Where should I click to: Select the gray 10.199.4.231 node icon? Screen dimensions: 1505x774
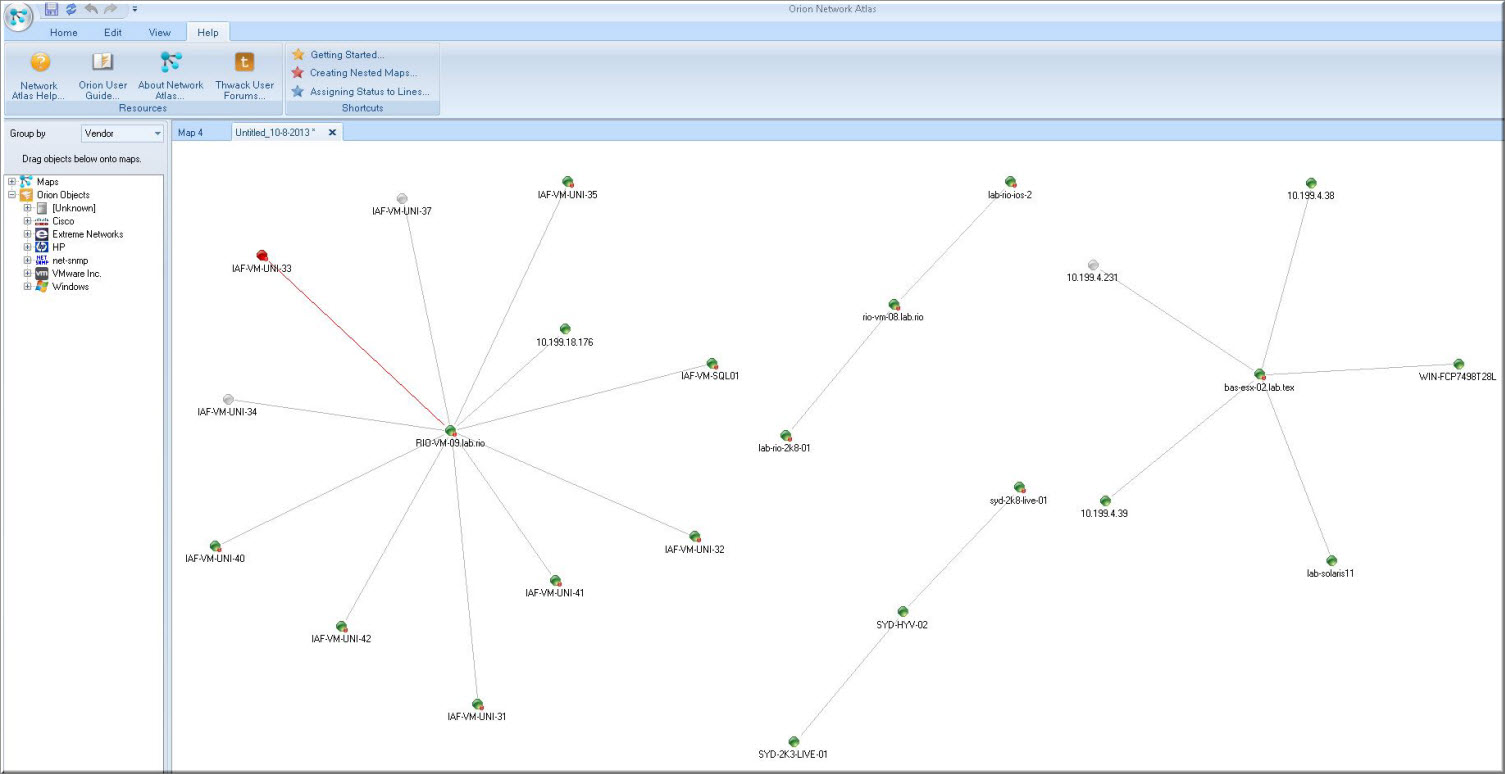click(1093, 265)
